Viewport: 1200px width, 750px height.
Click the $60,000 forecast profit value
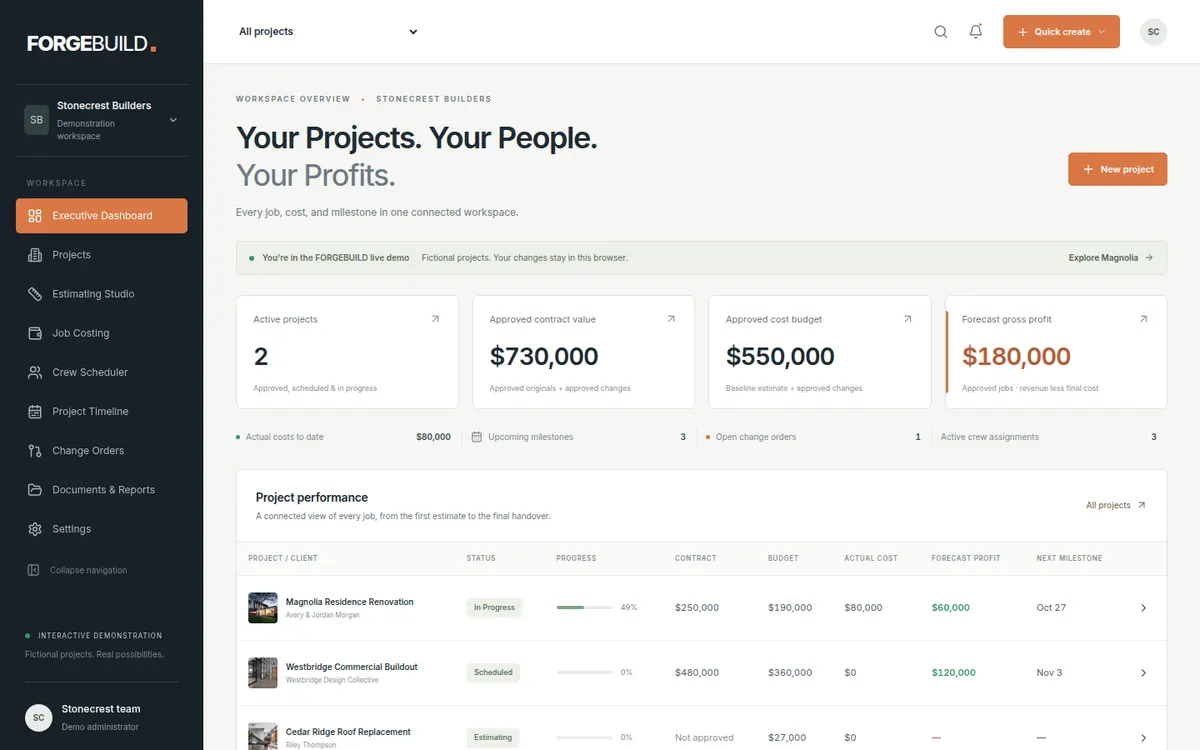[950, 608]
